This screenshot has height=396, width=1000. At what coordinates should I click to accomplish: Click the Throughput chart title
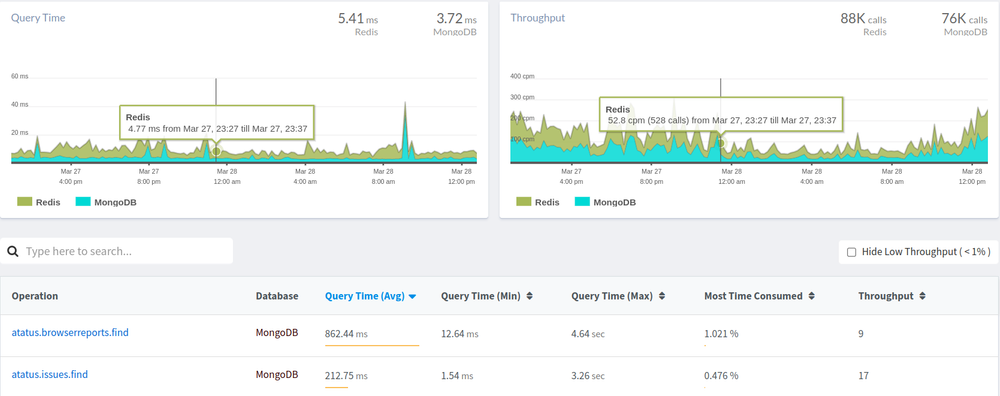pyautogui.click(x=538, y=18)
